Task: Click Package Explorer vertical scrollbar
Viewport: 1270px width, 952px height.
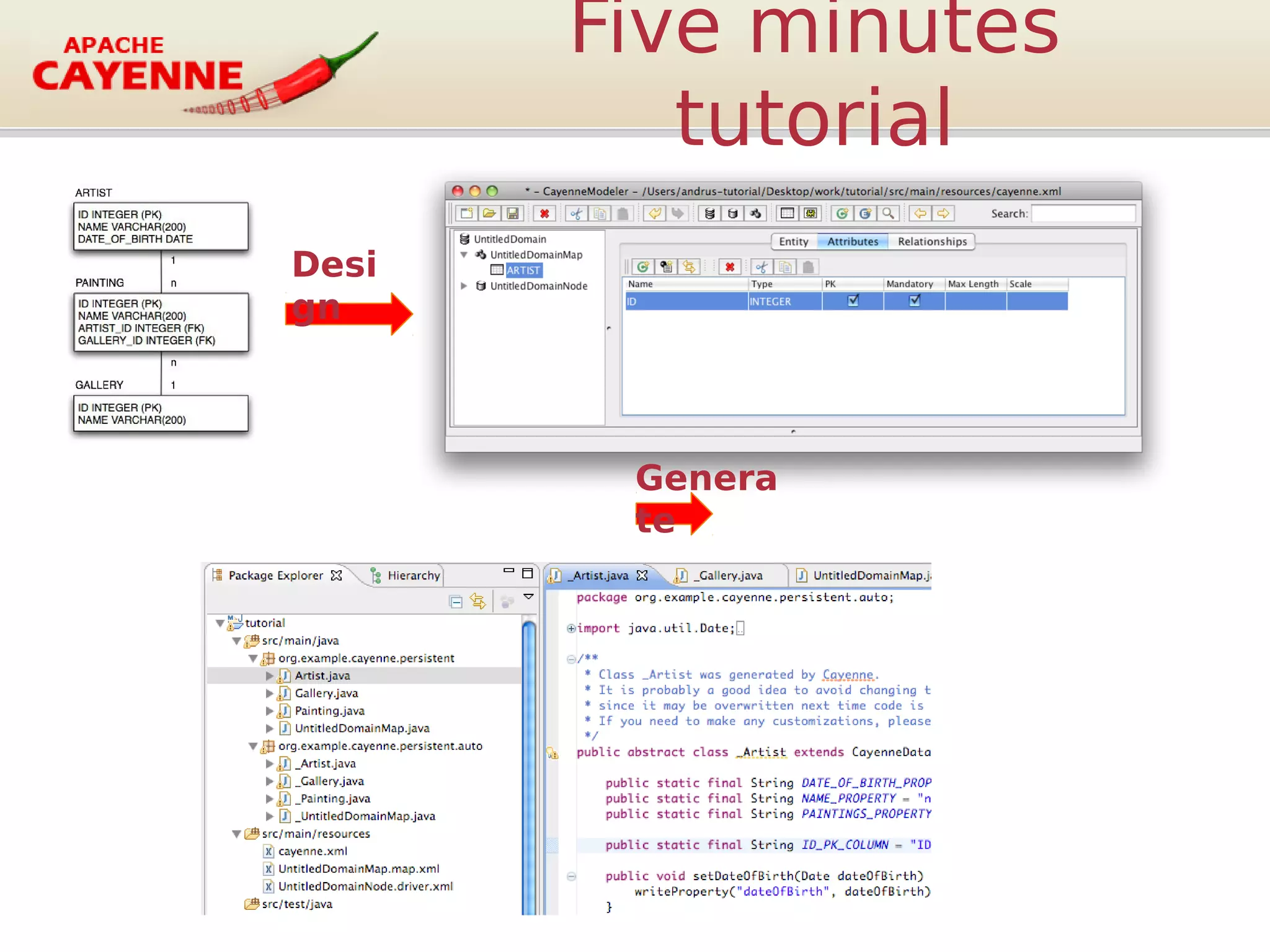Action: click(x=529, y=765)
